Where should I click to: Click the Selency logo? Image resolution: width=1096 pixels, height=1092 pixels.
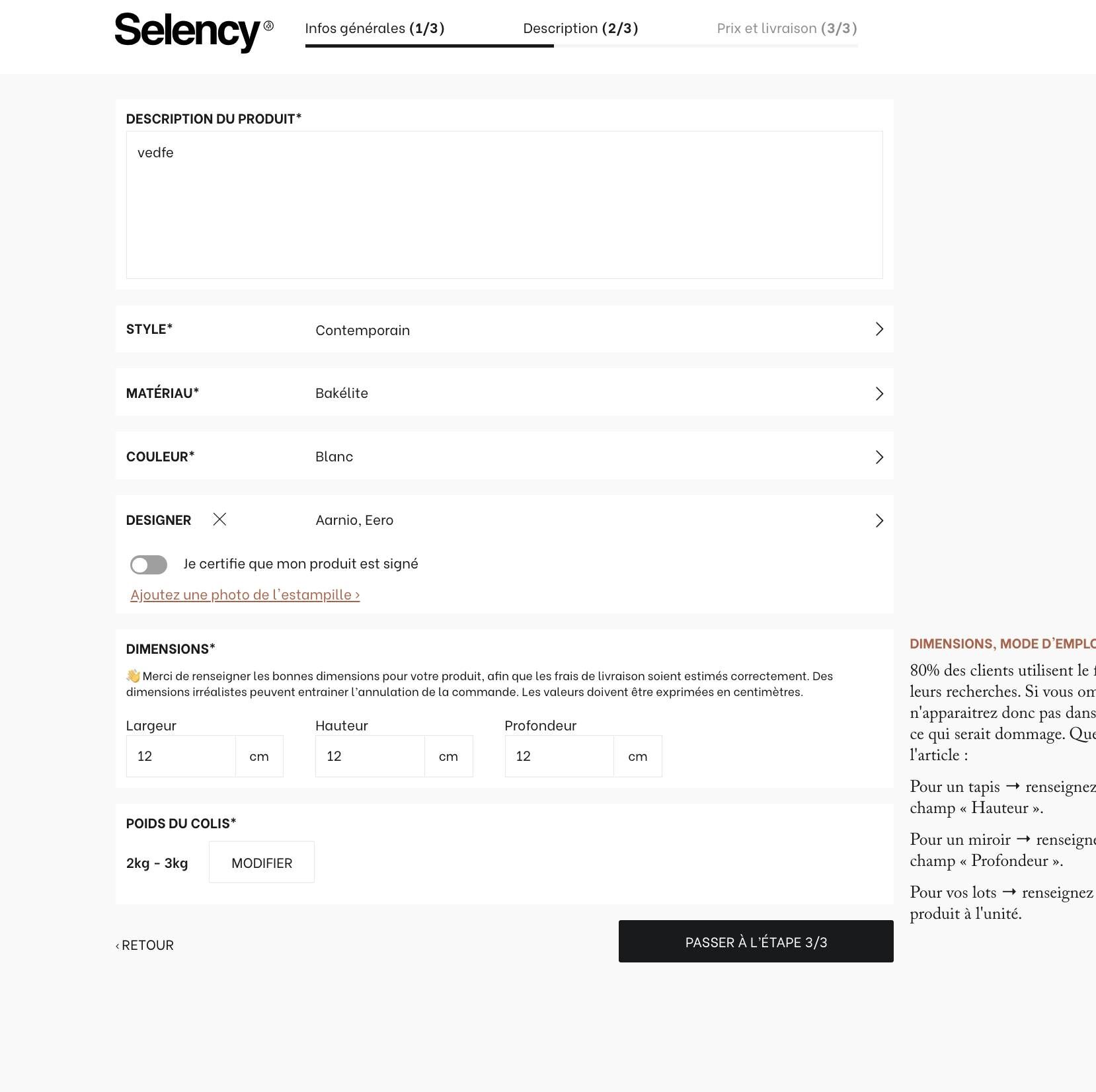coord(193,31)
